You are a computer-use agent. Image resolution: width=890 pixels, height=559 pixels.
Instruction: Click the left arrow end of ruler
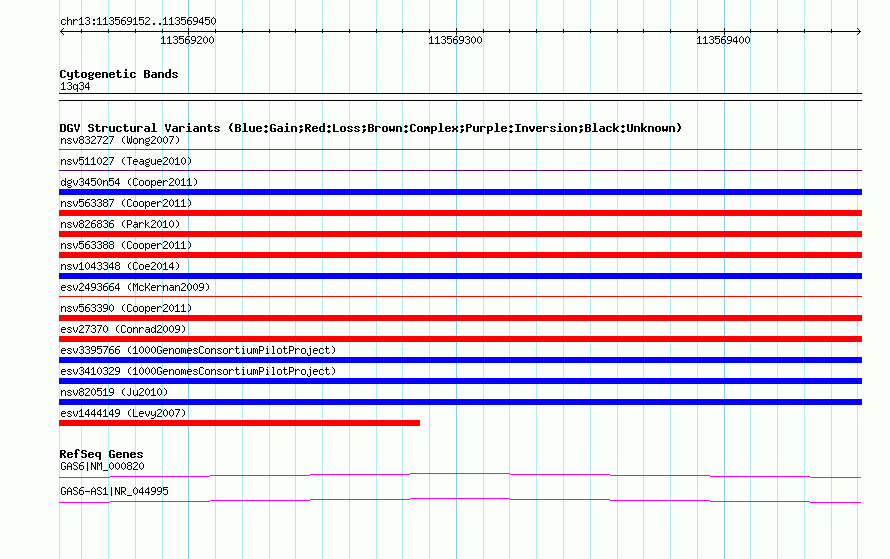tap(62, 32)
